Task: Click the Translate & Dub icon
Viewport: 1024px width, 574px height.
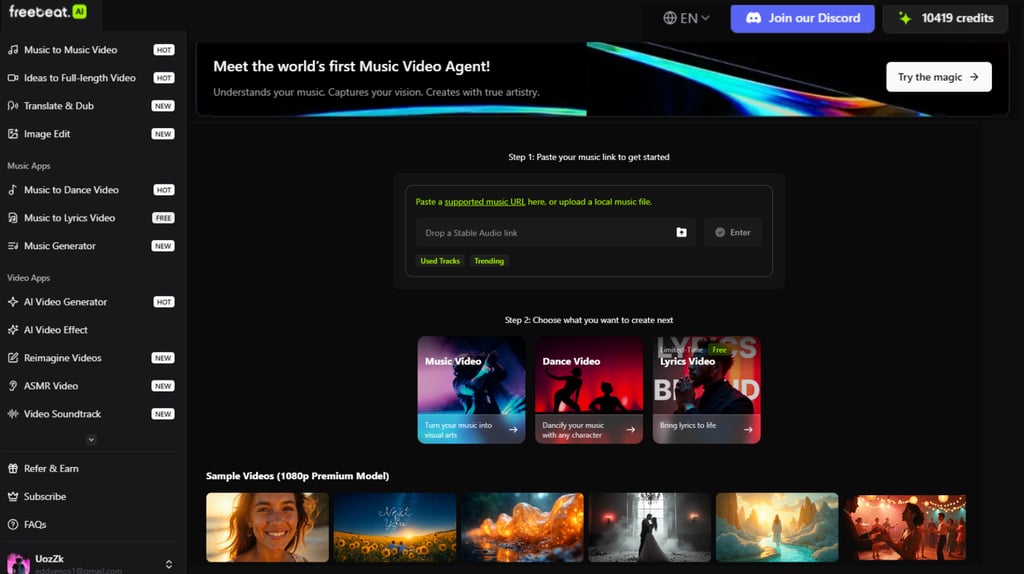Action: pos(12,106)
